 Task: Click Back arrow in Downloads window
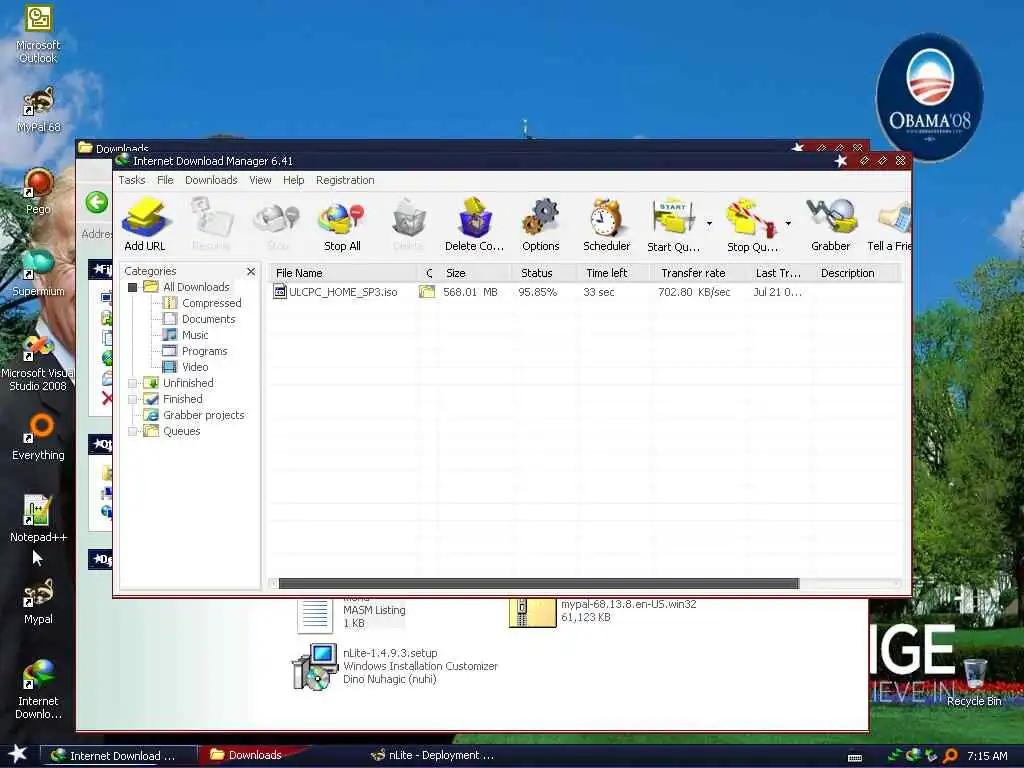tap(97, 202)
